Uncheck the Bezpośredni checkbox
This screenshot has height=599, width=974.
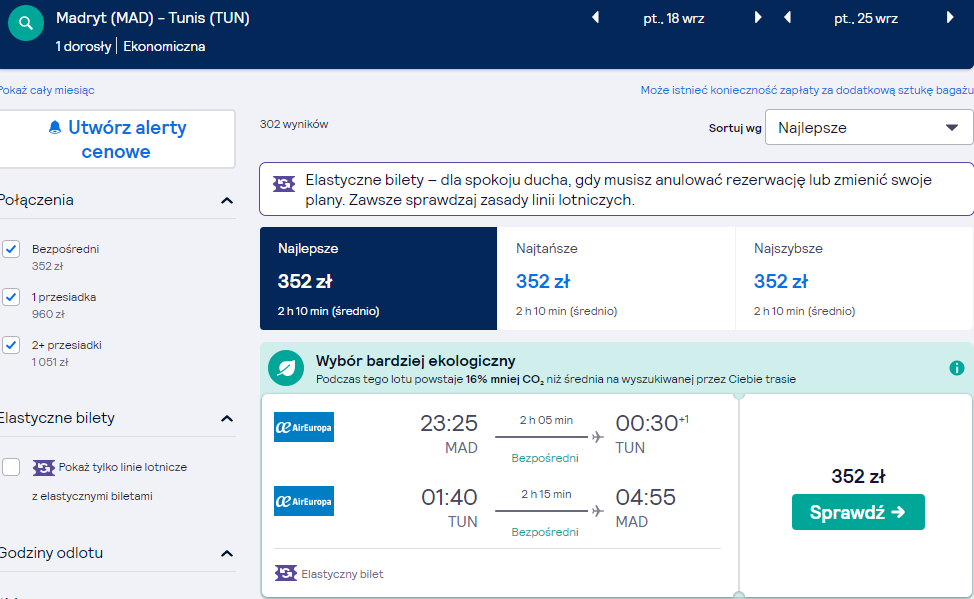(11, 249)
